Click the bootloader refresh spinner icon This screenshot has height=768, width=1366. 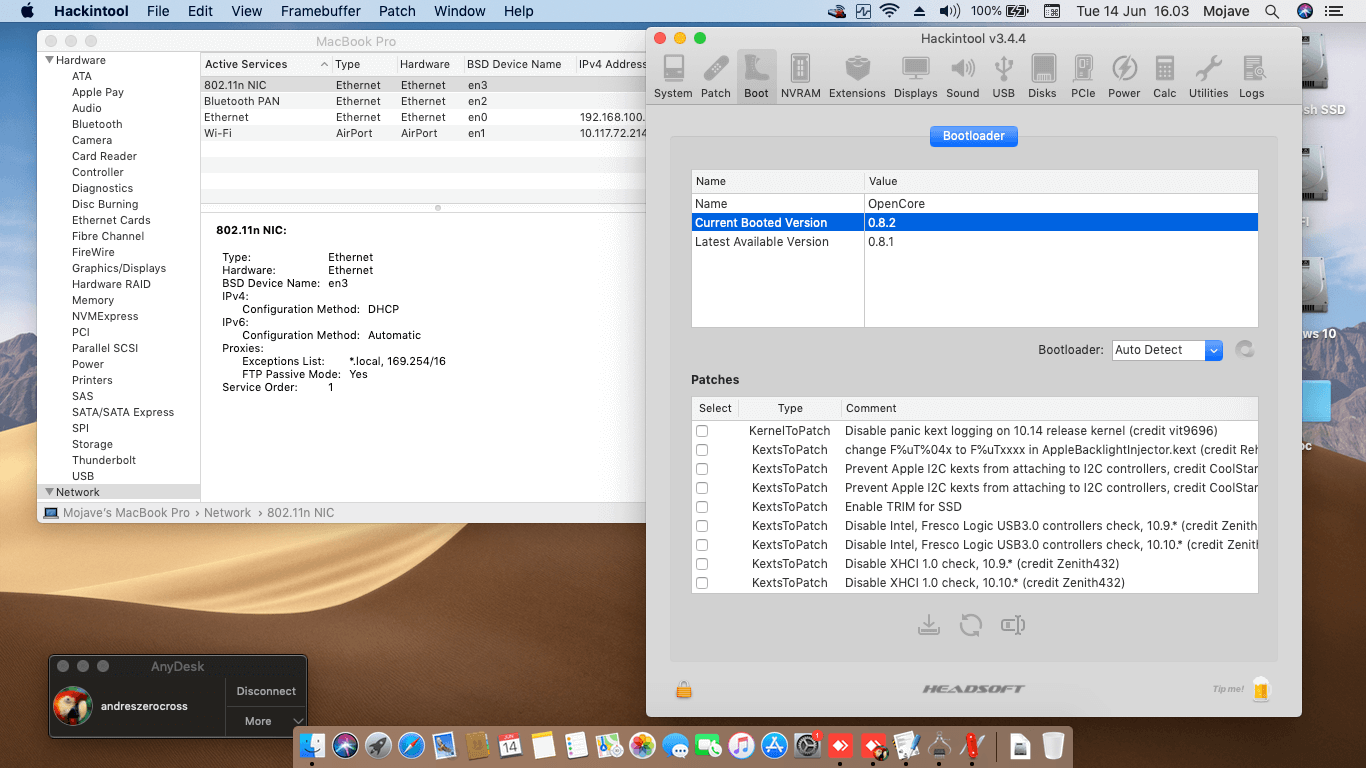point(1244,350)
